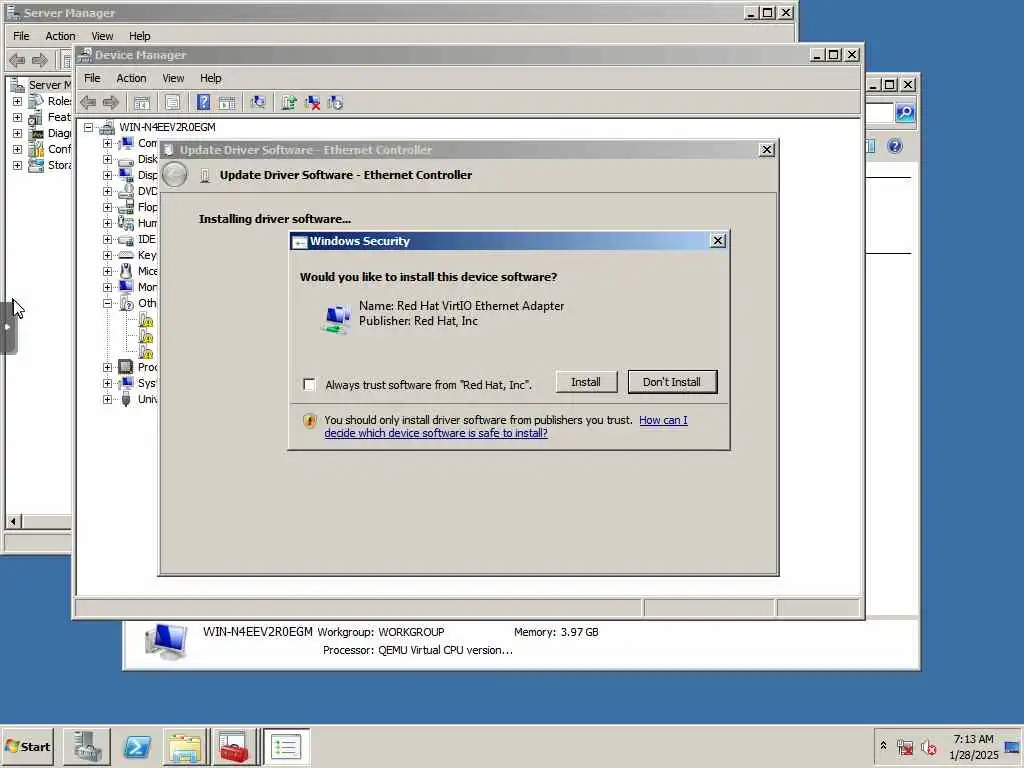Screen dimensions: 1024x768
Task: Open Help menu in Device Manager
Action: click(x=210, y=78)
